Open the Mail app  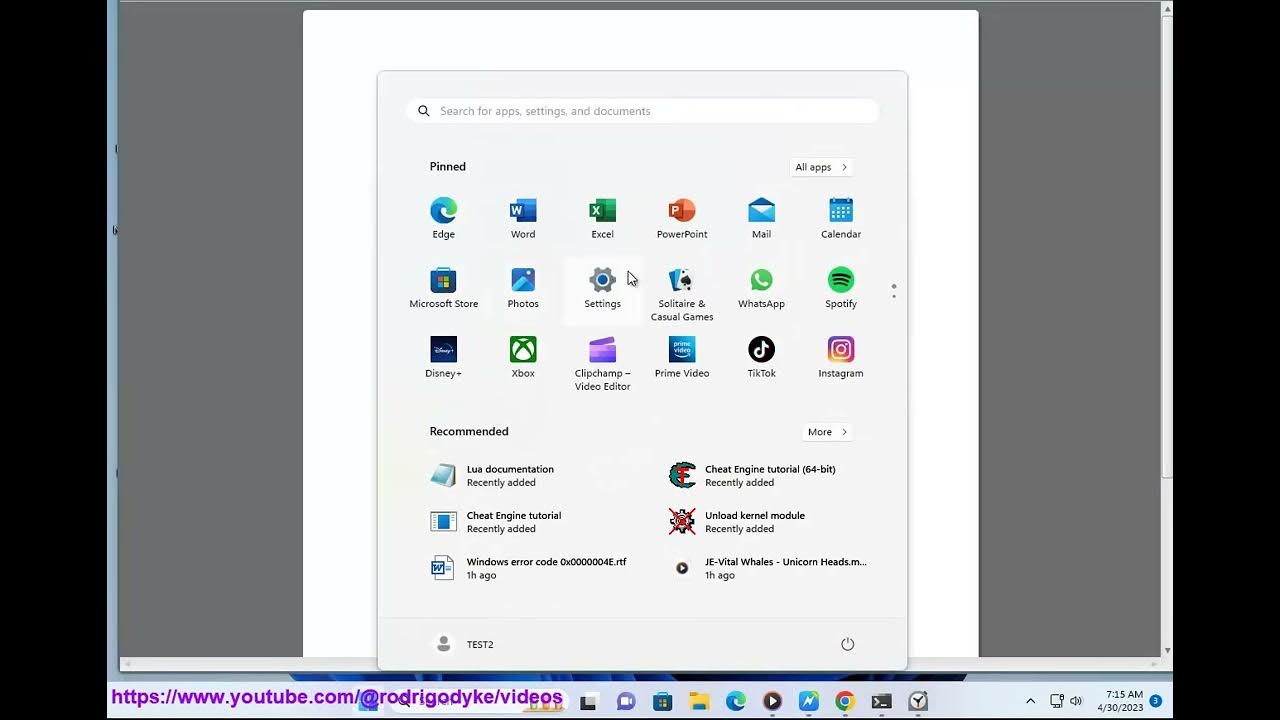(x=761, y=218)
